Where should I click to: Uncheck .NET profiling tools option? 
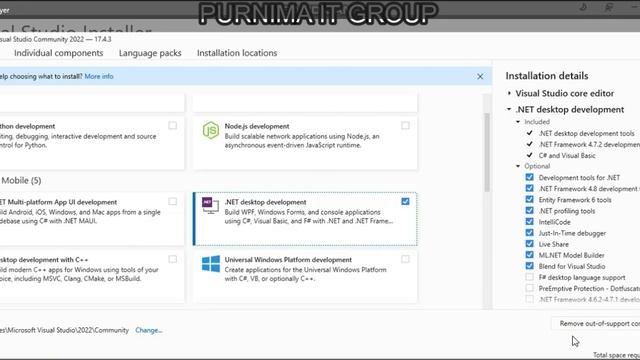529,210
